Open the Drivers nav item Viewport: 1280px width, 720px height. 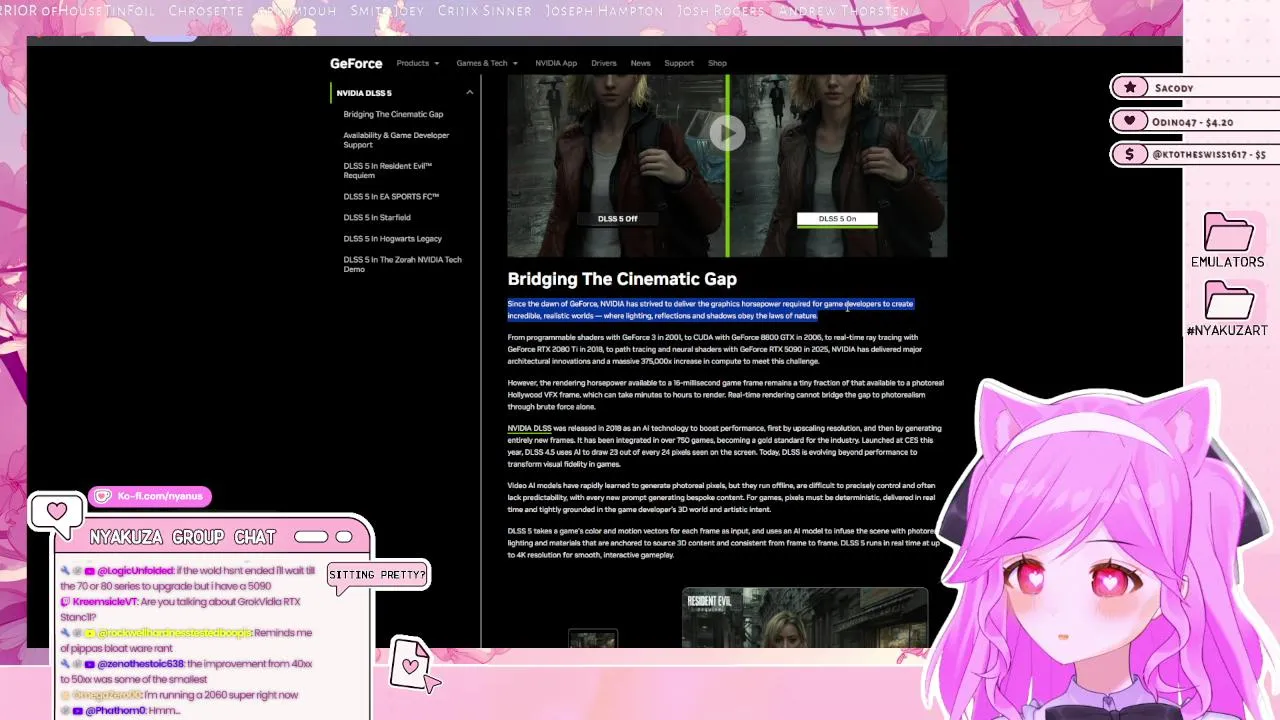click(x=604, y=63)
